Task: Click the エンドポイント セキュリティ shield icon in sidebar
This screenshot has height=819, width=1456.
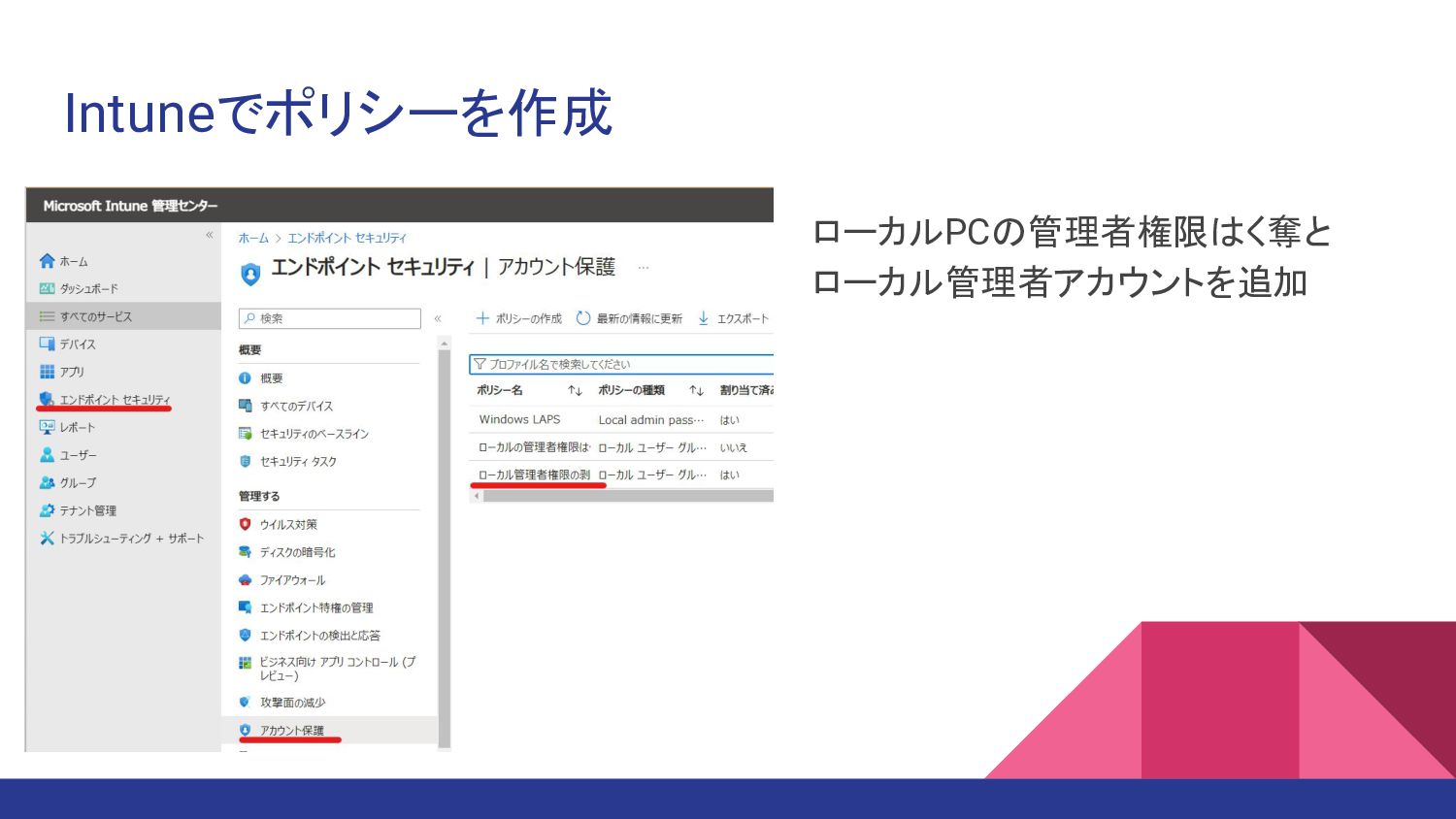Action: [47, 399]
